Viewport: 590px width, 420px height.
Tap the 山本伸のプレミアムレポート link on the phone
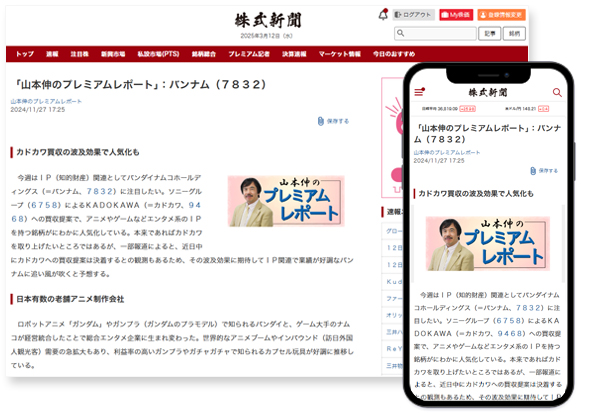click(447, 152)
